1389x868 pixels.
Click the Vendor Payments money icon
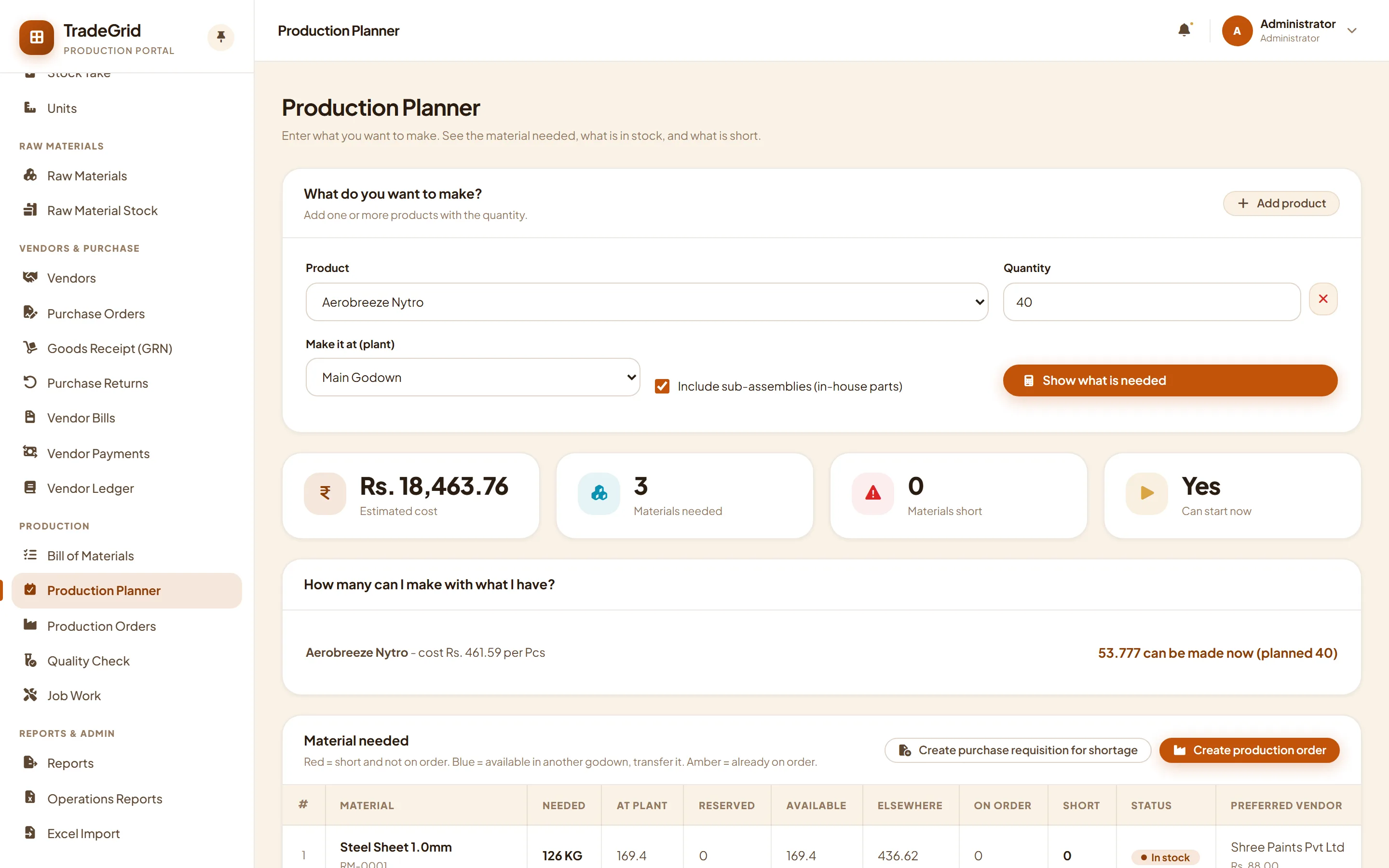click(30, 452)
